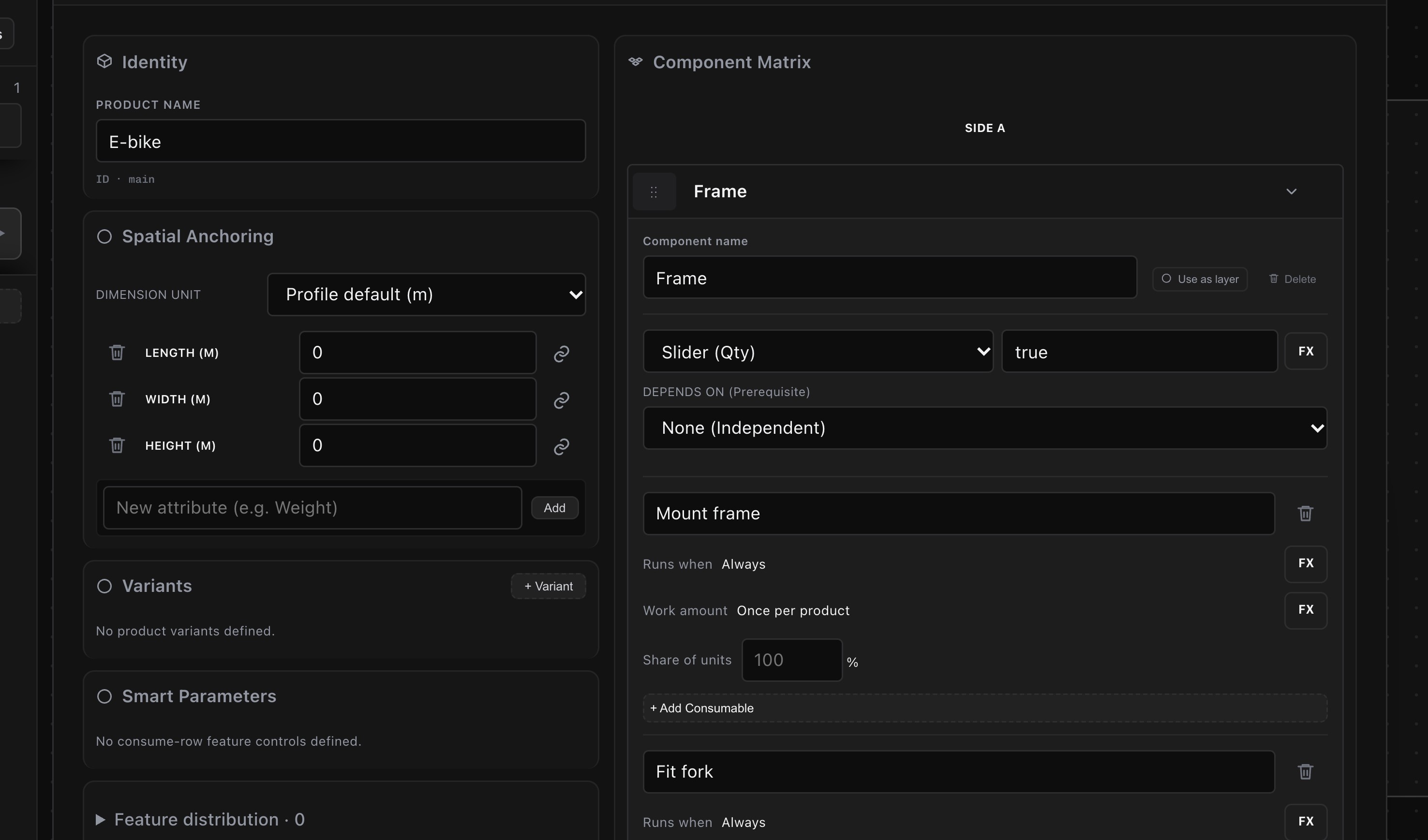Edit the Fit fork operation name

pyautogui.click(x=959, y=771)
